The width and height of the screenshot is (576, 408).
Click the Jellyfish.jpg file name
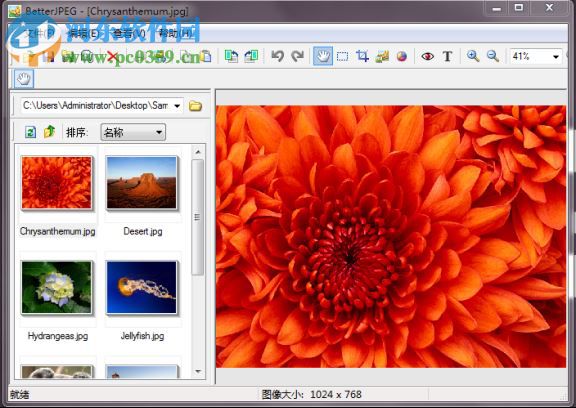coord(143,336)
